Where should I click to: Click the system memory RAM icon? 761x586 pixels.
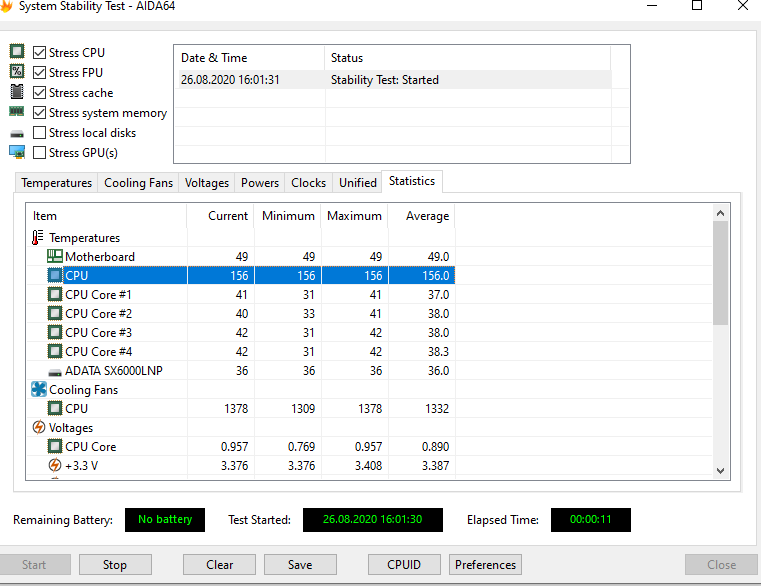[17, 112]
